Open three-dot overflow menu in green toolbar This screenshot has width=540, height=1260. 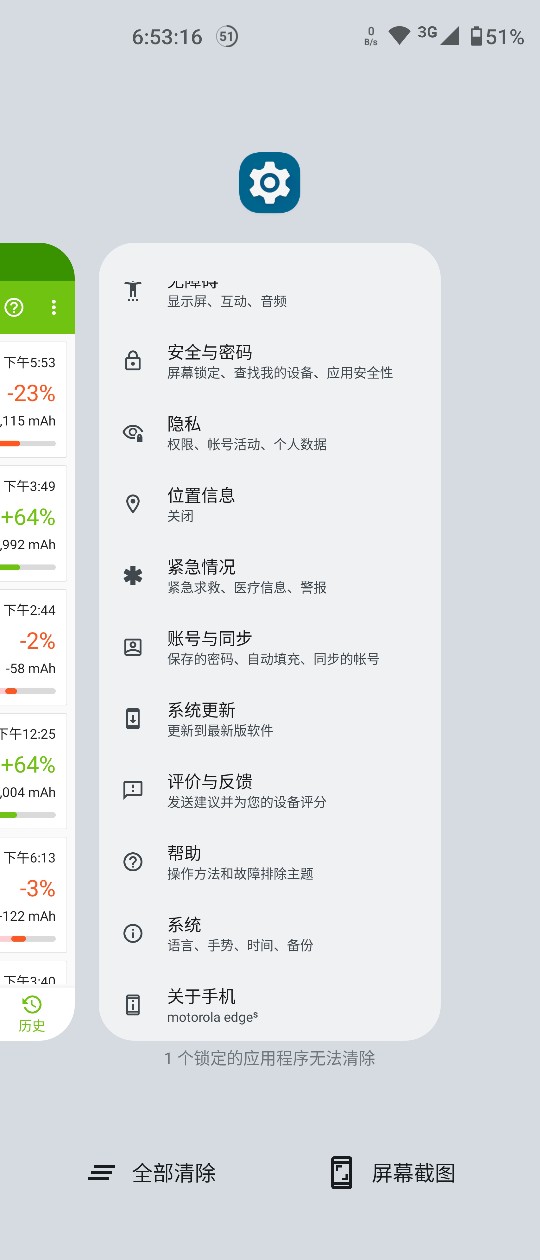[x=54, y=307]
